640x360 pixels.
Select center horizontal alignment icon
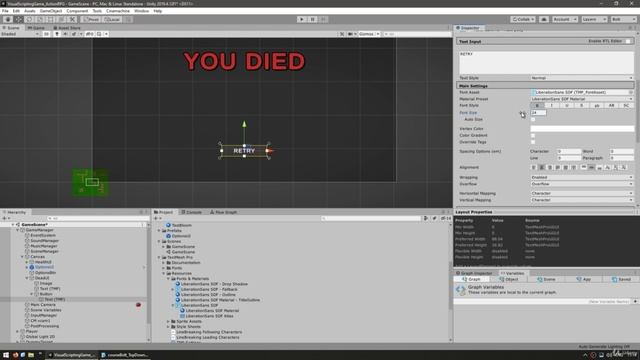542,167
